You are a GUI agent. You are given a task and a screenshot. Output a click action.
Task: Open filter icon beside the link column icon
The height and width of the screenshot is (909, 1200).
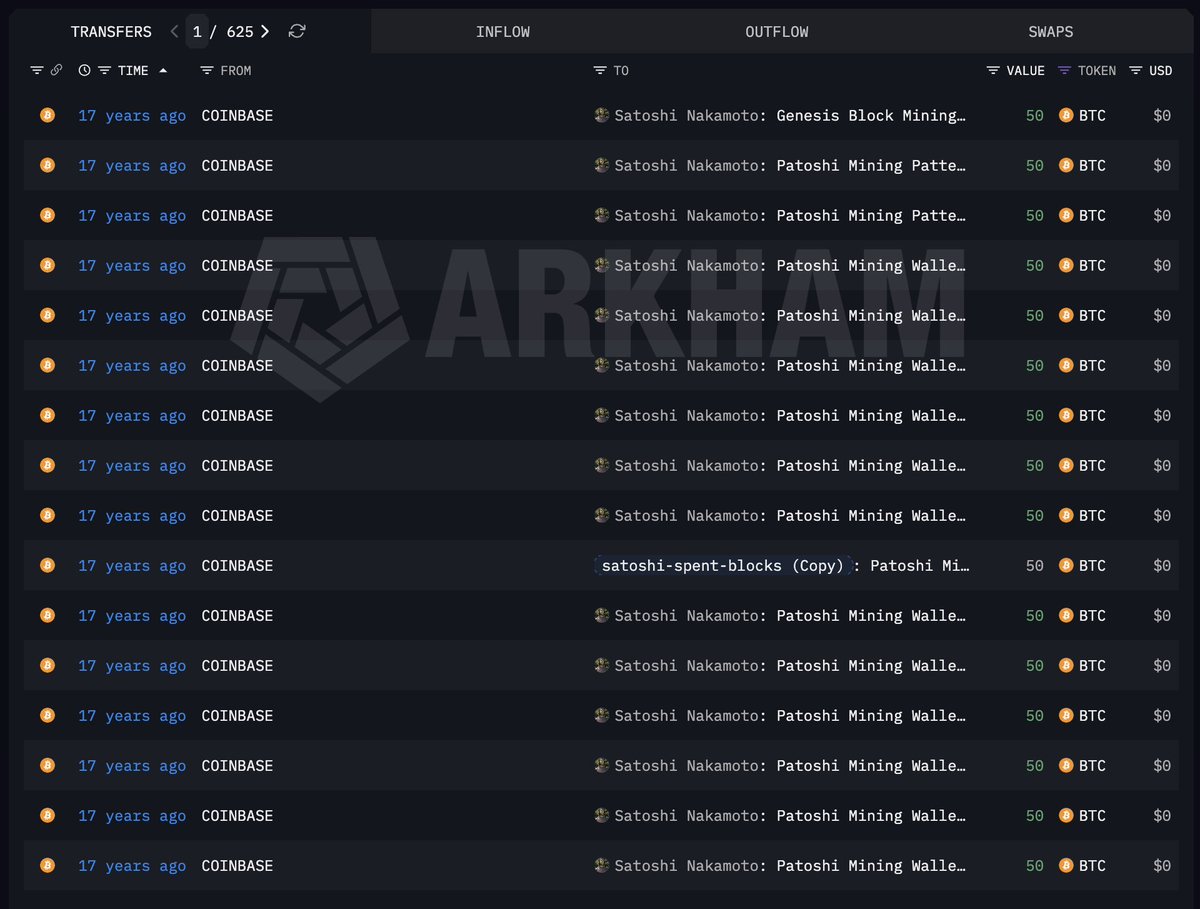tap(37, 70)
